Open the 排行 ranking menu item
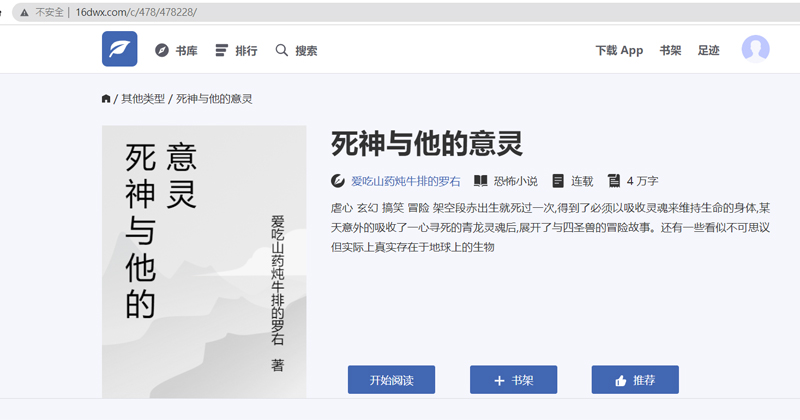Screen dimensions: 800x420 point(236,51)
